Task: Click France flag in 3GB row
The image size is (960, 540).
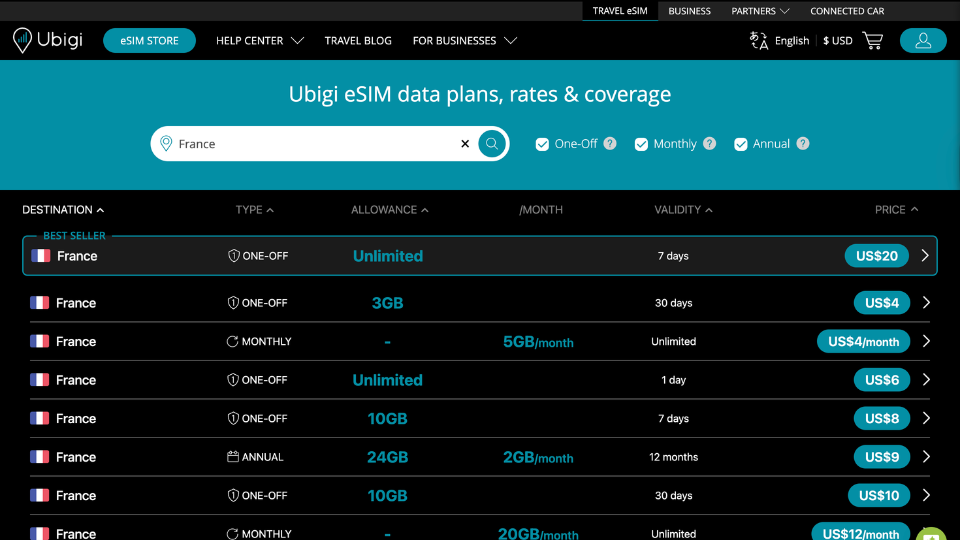Action: (x=40, y=302)
